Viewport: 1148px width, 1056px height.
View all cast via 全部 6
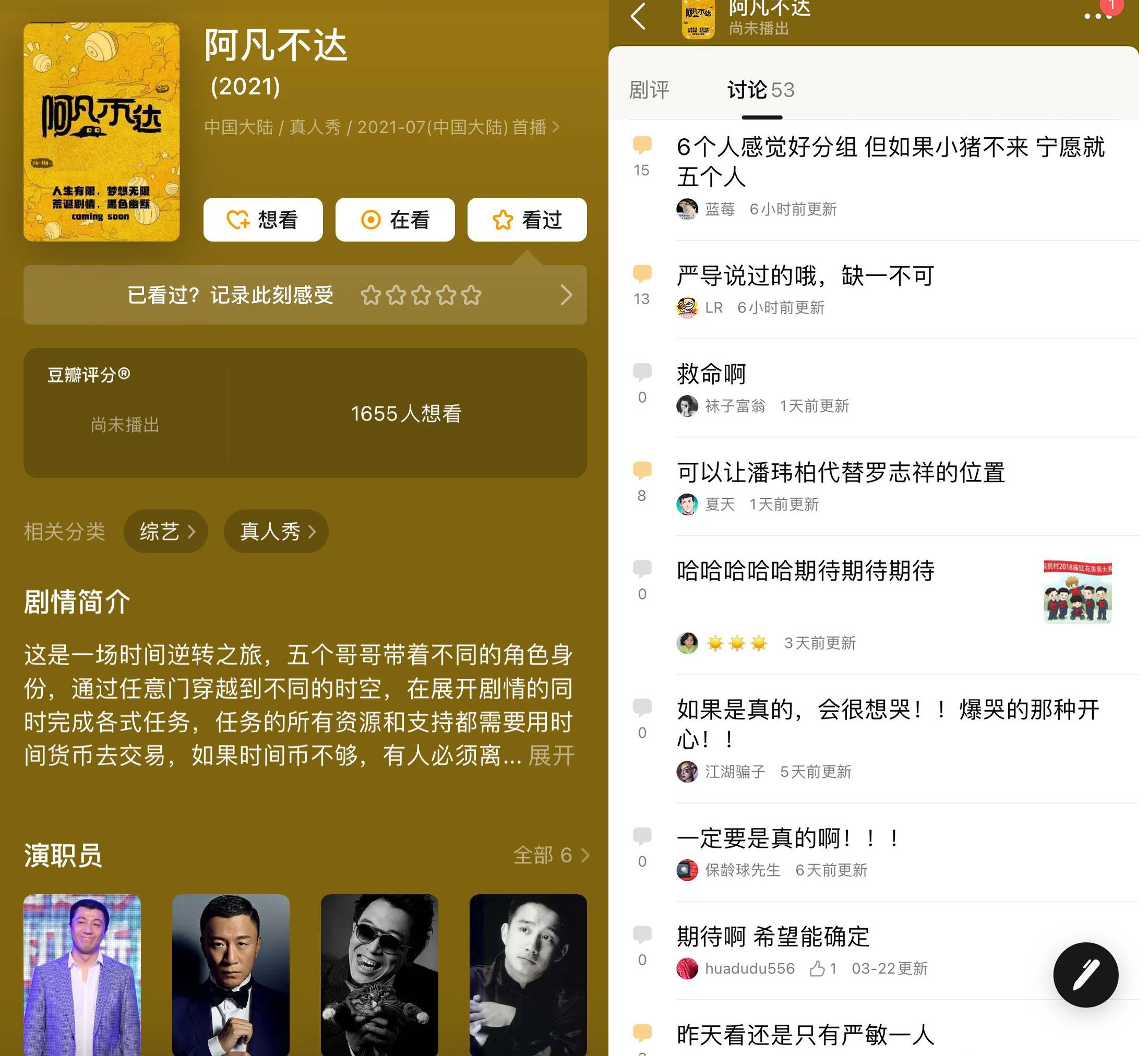551,855
